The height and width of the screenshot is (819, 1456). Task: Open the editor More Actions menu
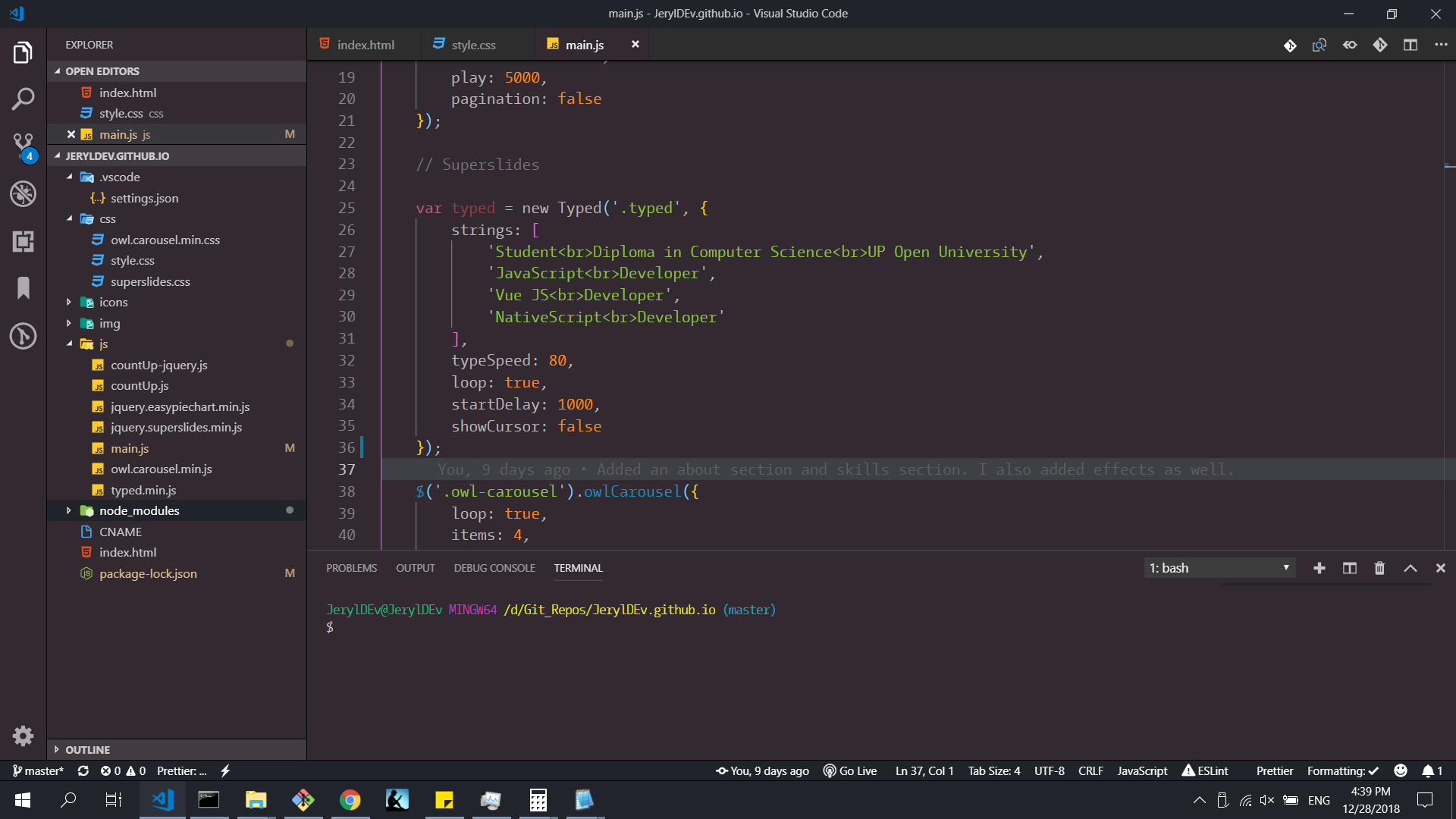point(1441,45)
